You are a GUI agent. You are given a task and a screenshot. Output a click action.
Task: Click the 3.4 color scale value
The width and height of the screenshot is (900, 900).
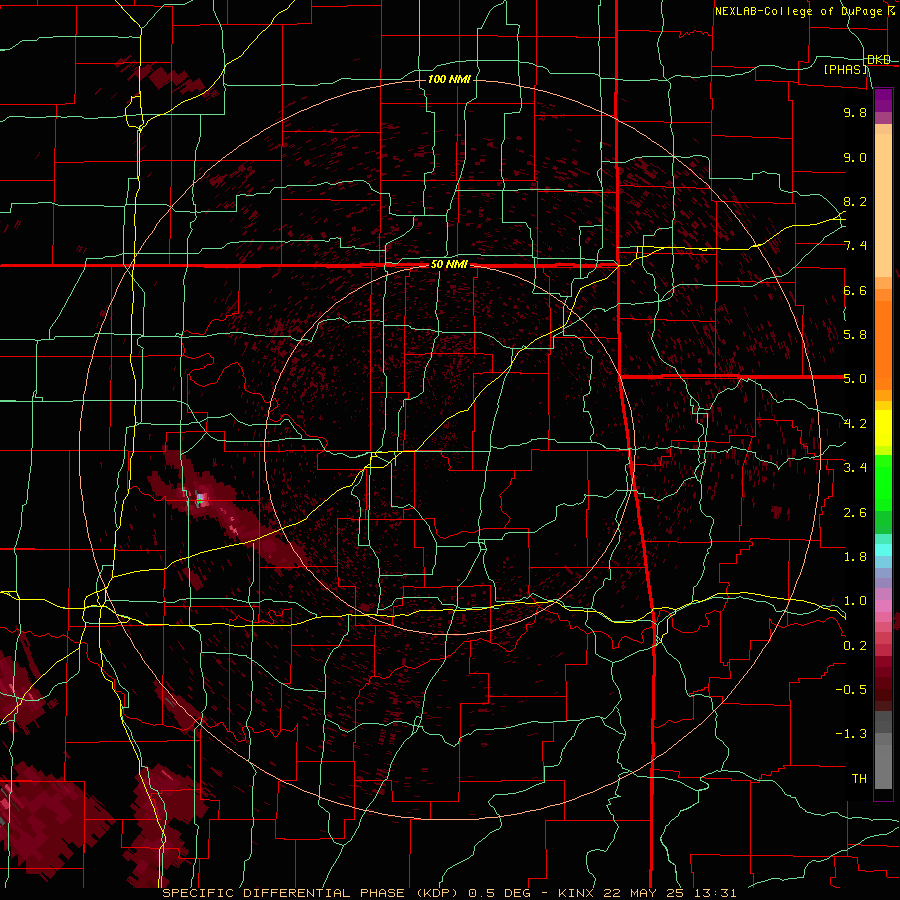(855, 468)
